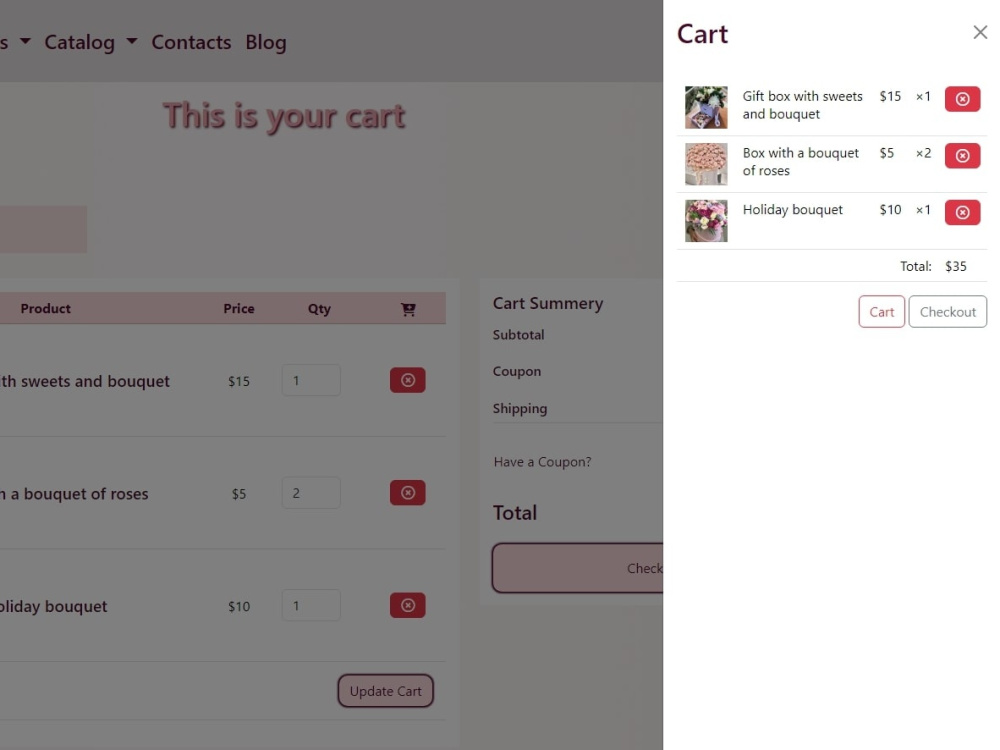1000x750 pixels.
Task: Click Holiday bouquet name in cart table
Action: pos(54,607)
